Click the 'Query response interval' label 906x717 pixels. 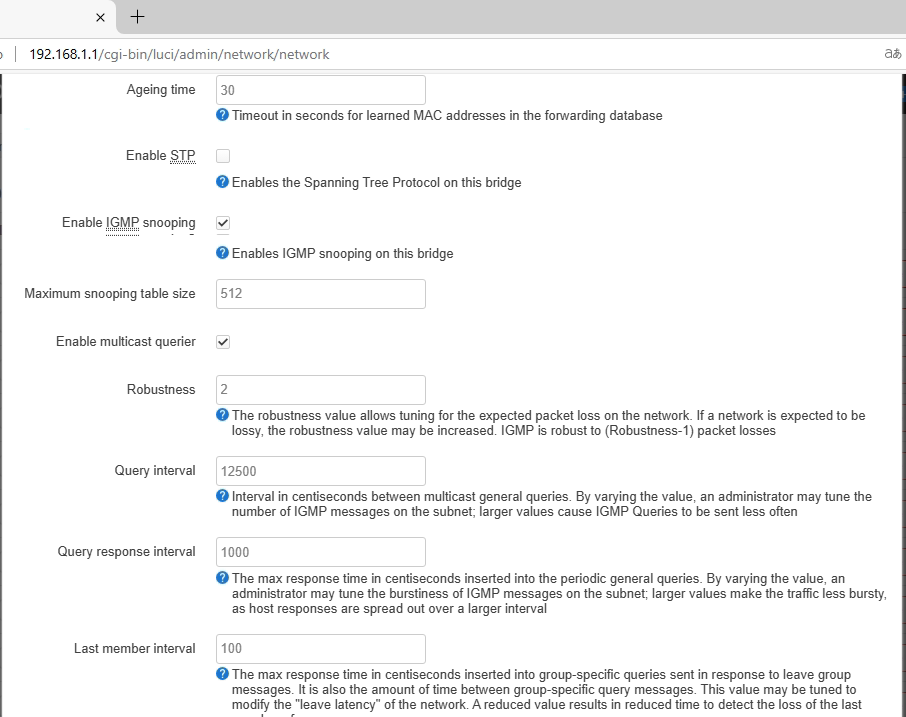(x=126, y=551)
